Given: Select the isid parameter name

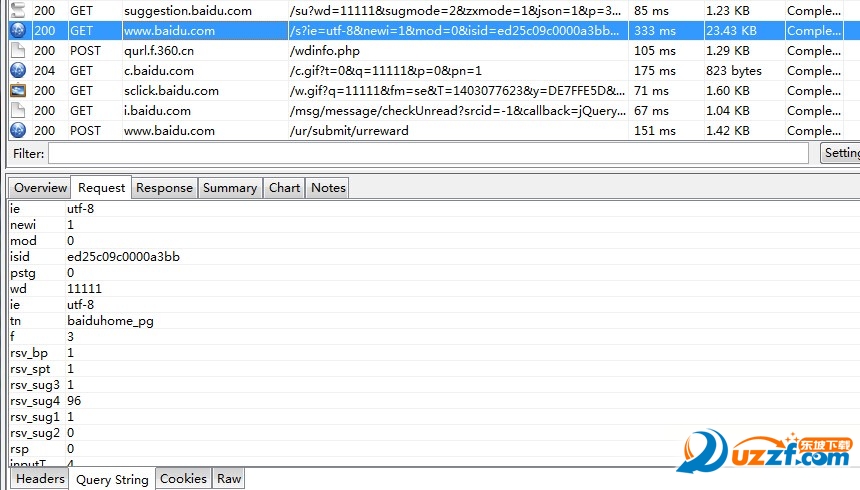Looking at the screenshot, I should [20, 256].
